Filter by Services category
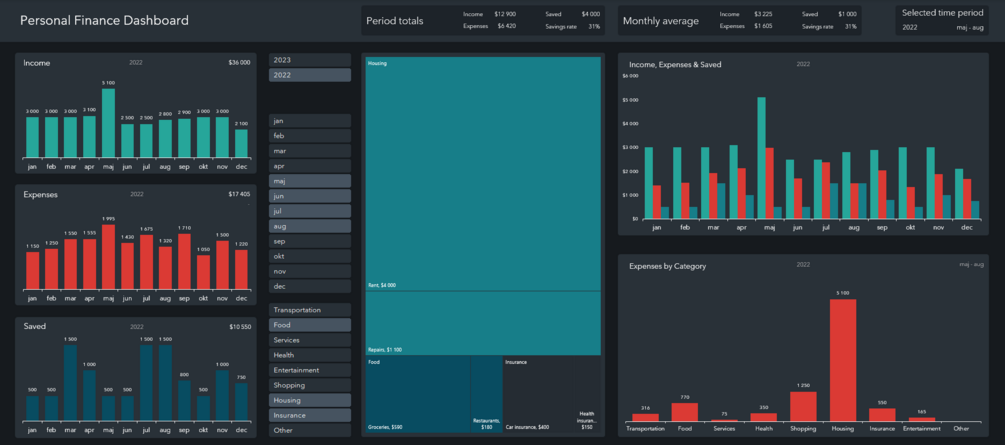Screen dimensions: 1005x445 (310, 340)
